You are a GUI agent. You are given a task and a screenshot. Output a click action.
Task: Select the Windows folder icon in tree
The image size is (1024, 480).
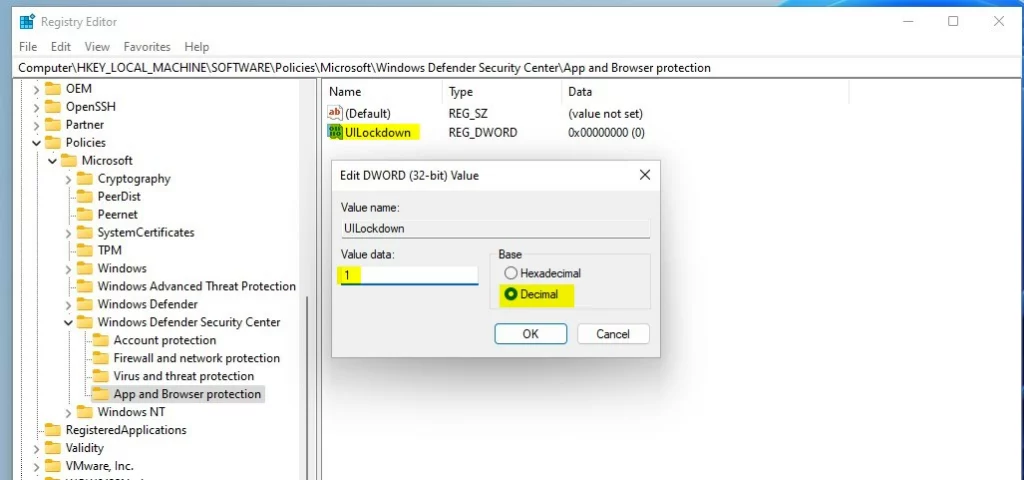pyautogui.click(x=85, y=268)
